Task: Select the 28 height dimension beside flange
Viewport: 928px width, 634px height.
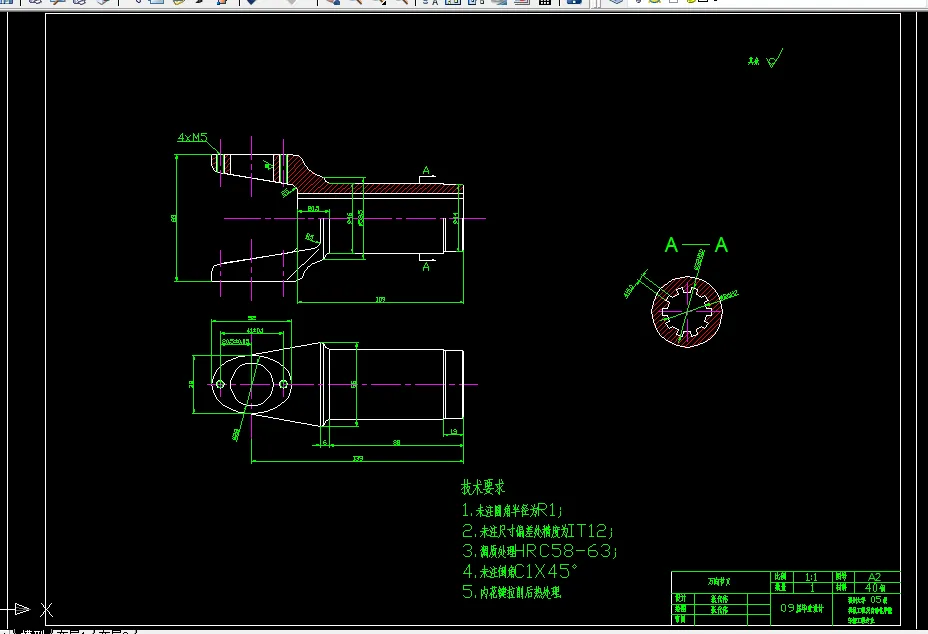Action: coord(191,384)
